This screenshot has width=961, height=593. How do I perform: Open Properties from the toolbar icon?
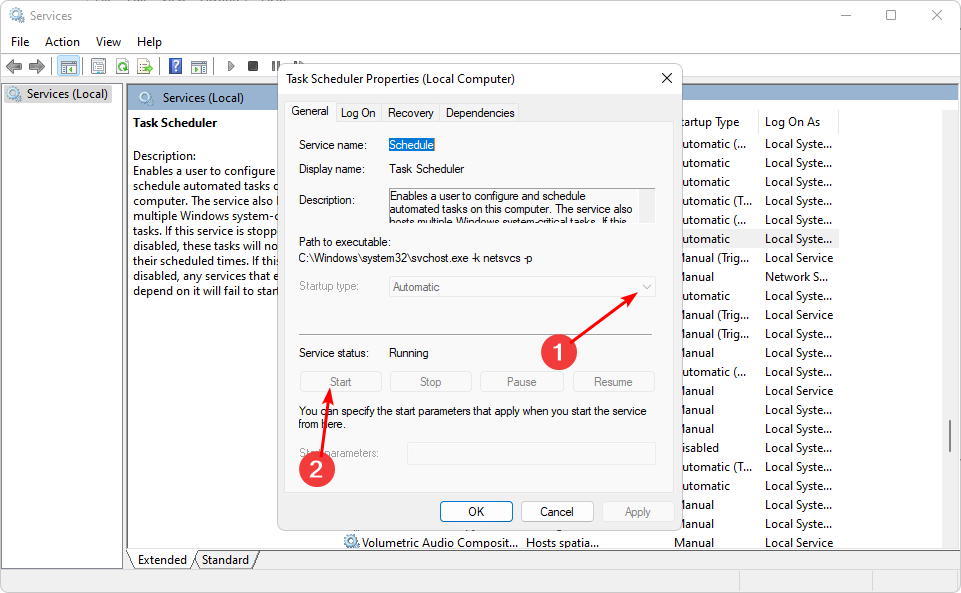click(x=98, y=66)
